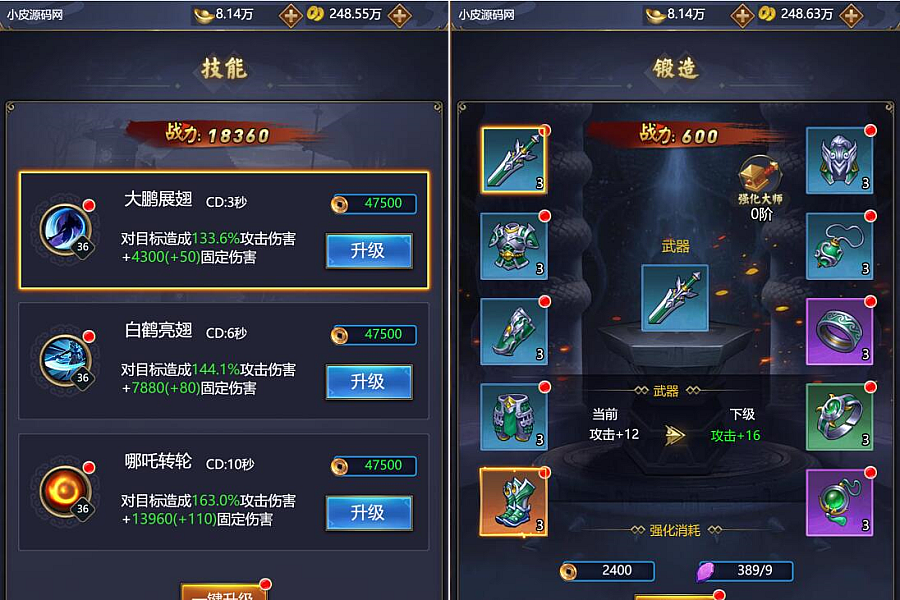Choose the sword weapon equipment slot

514,160
